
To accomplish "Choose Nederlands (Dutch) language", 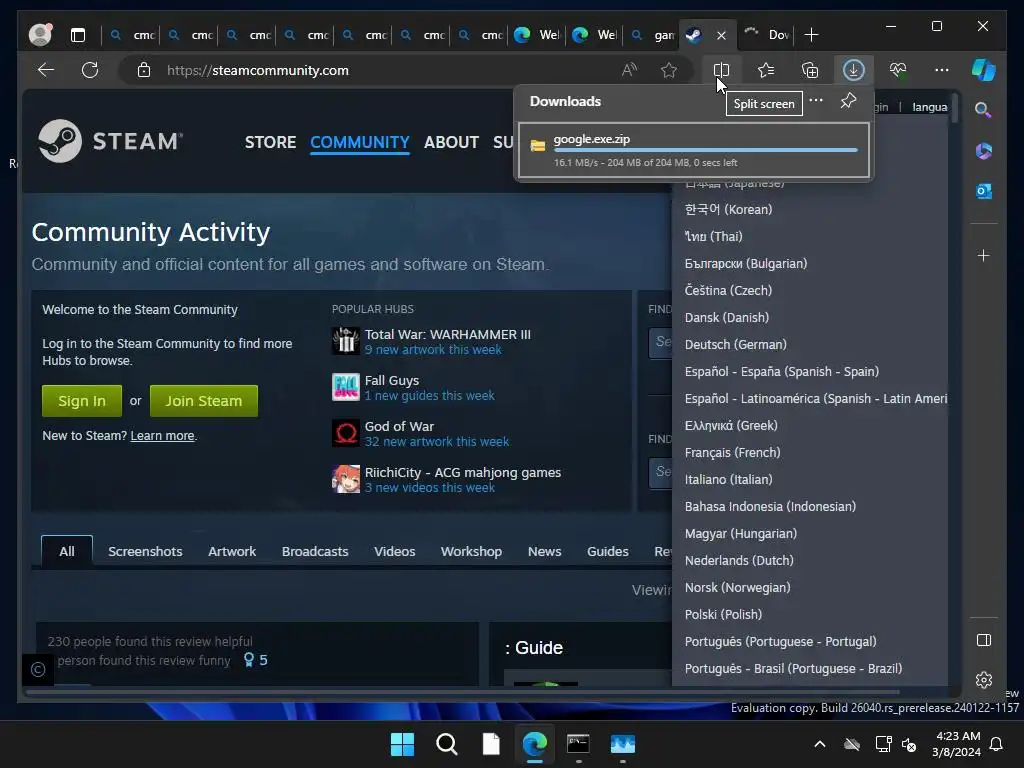I will tap(739, 560).
